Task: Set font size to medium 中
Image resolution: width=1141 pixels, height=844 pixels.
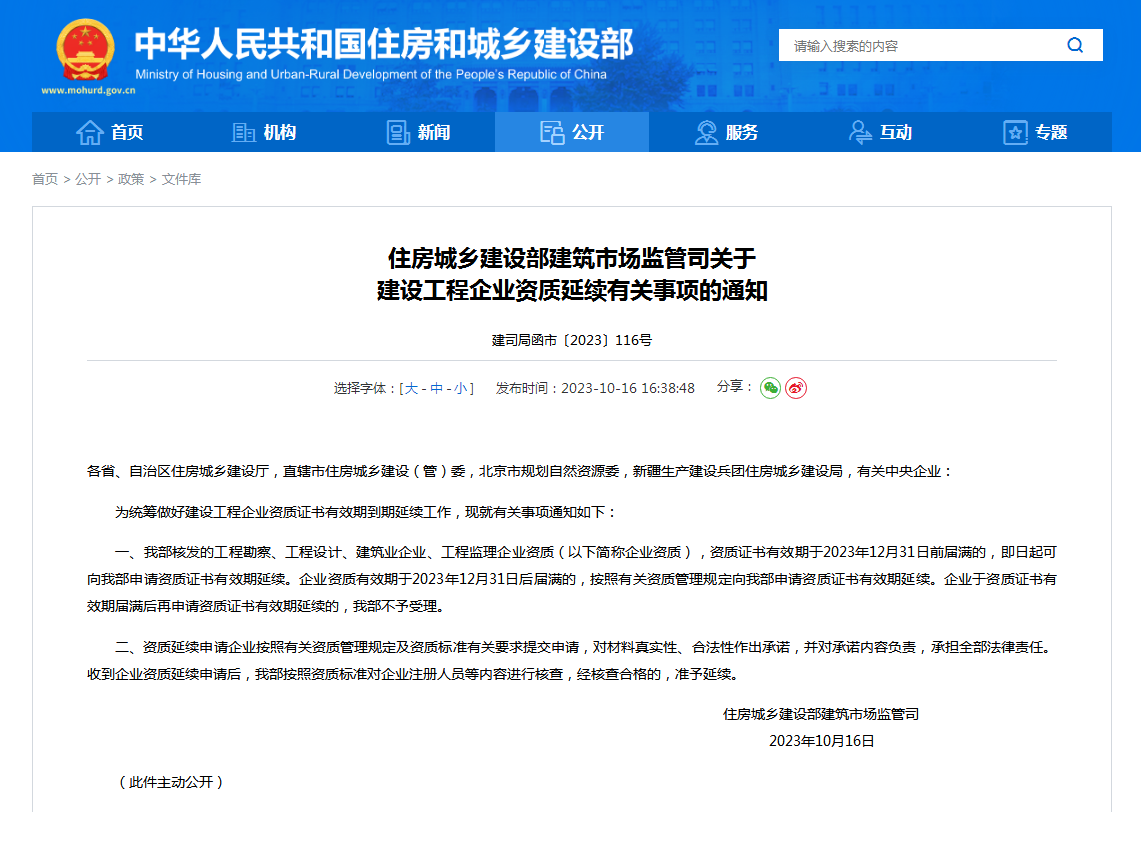Action: coord(436,388)
